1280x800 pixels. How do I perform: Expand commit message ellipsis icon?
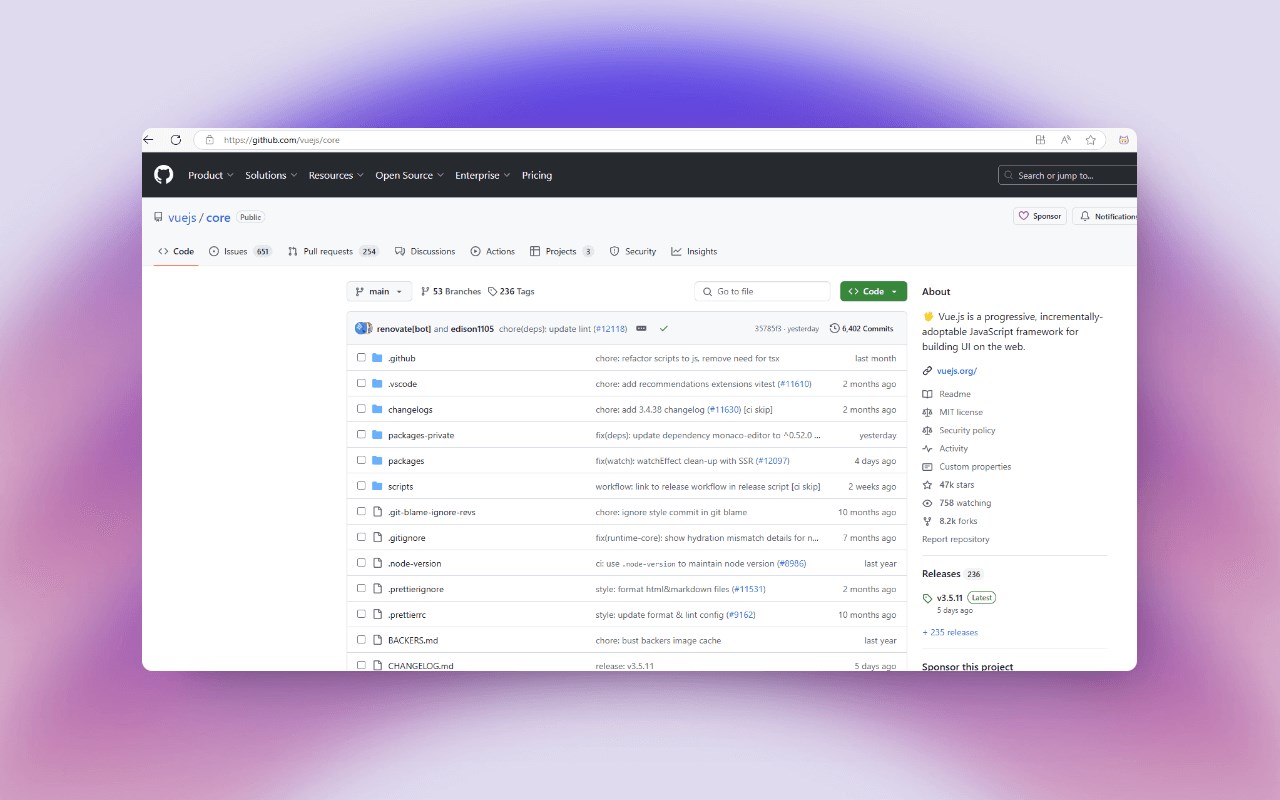(x=641, y=328)
